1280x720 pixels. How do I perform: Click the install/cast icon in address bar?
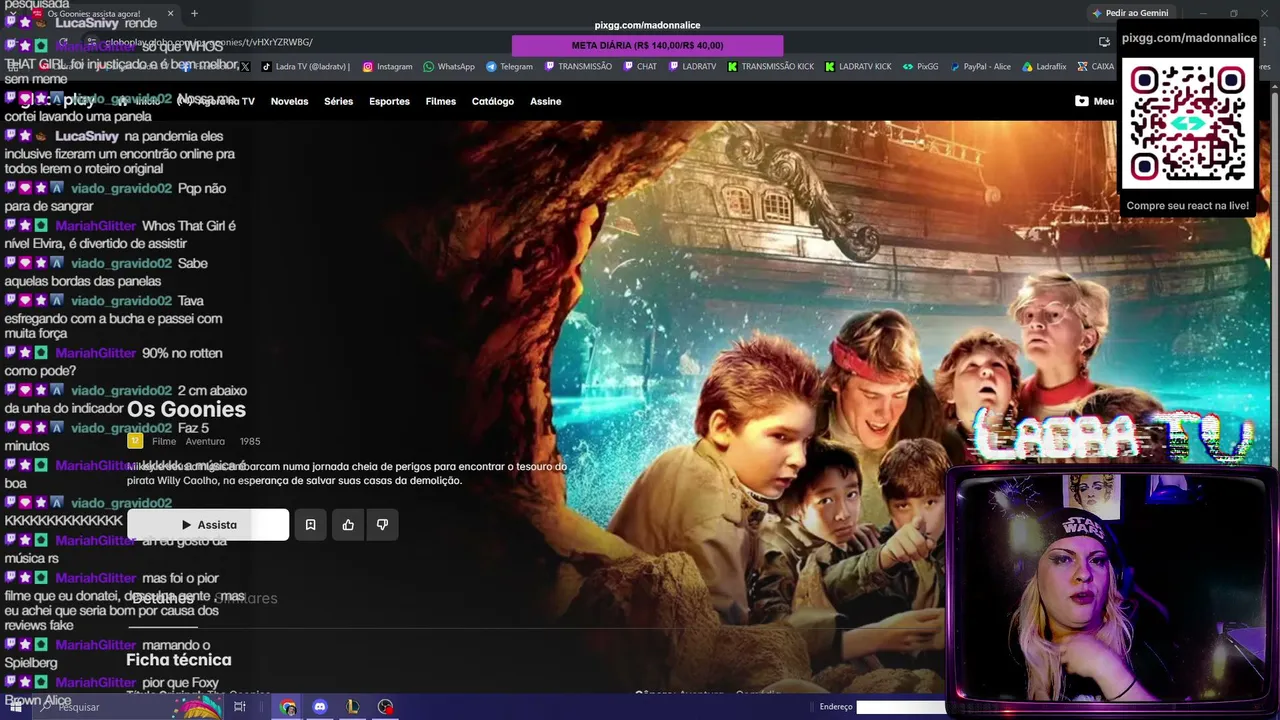(1104, 42)
